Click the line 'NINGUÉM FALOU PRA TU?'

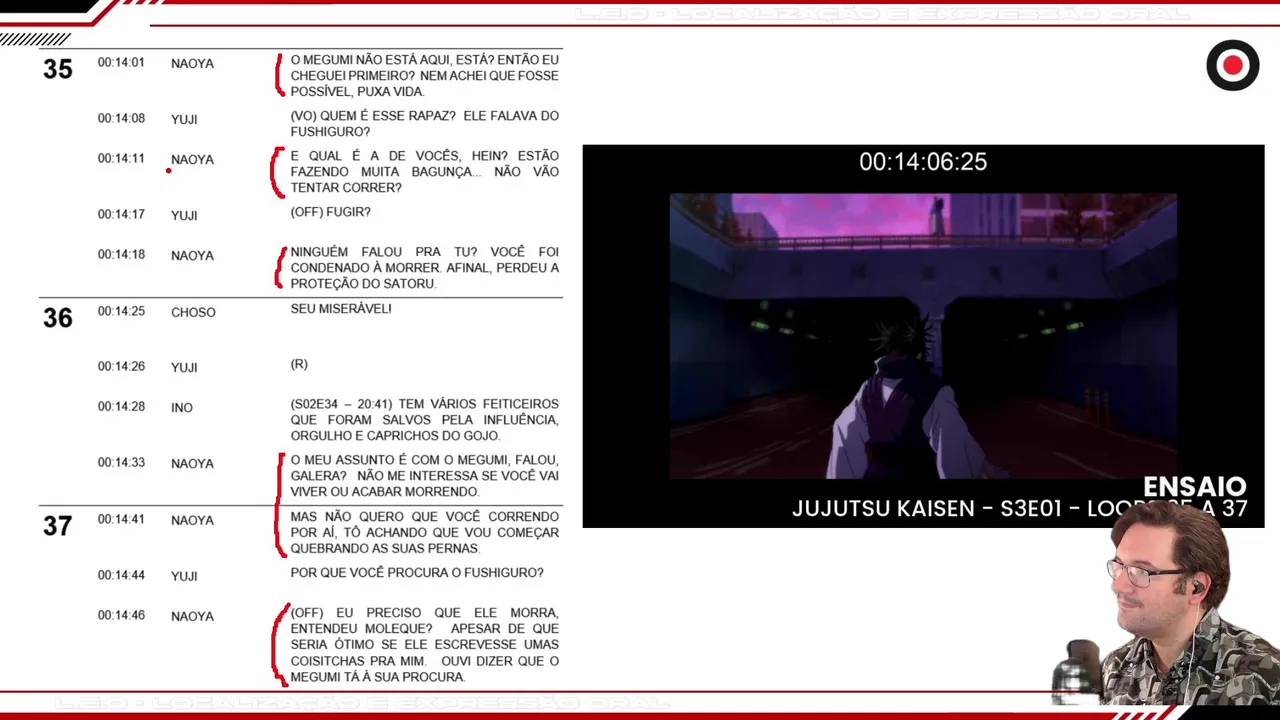point(425,268)
